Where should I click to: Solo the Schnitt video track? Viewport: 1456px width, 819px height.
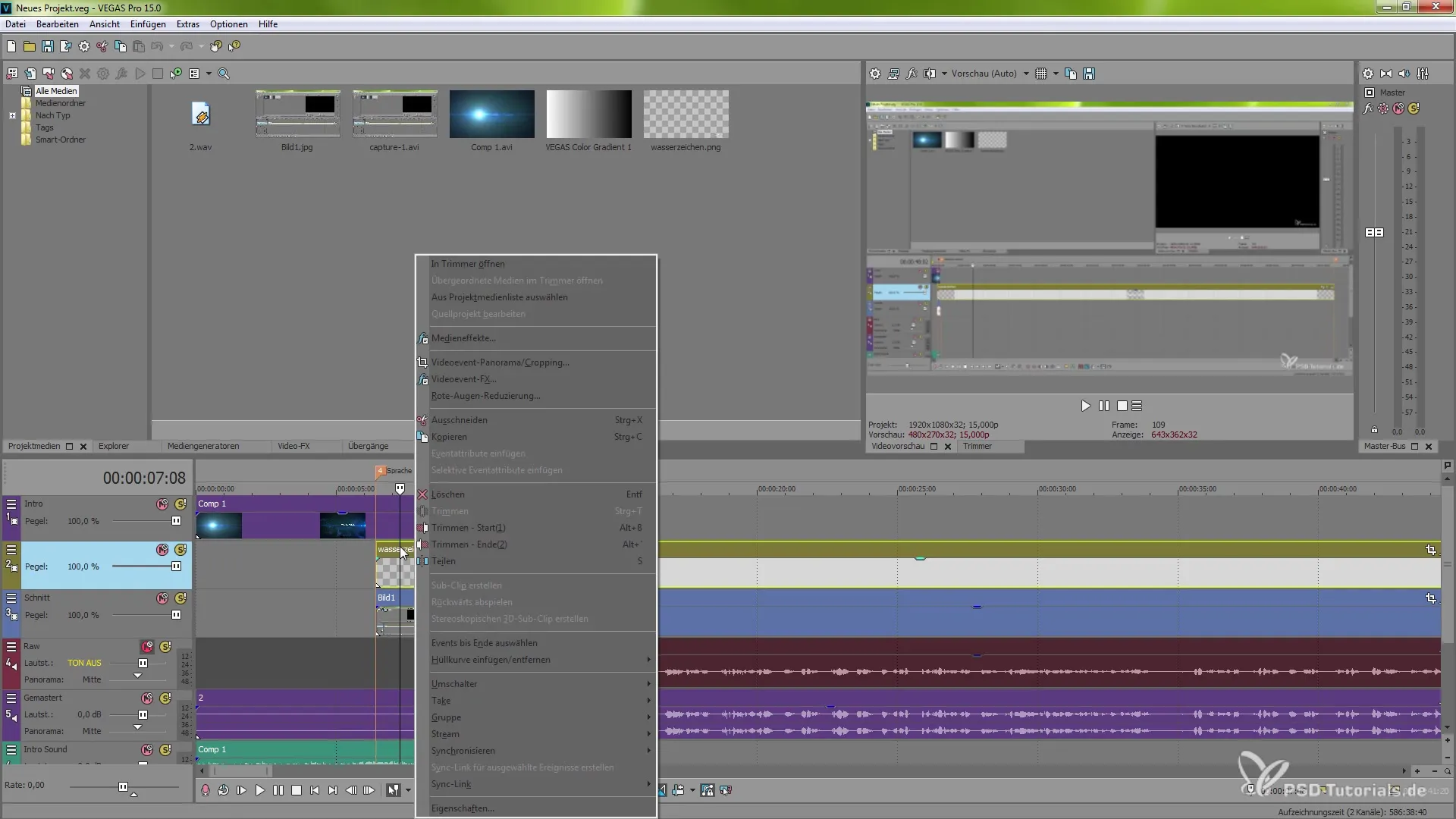[180, 598]
